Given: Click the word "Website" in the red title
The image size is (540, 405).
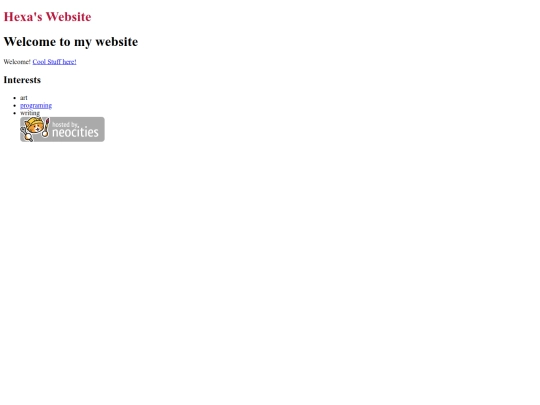Looking at the screenshot, I should point(69,17).
